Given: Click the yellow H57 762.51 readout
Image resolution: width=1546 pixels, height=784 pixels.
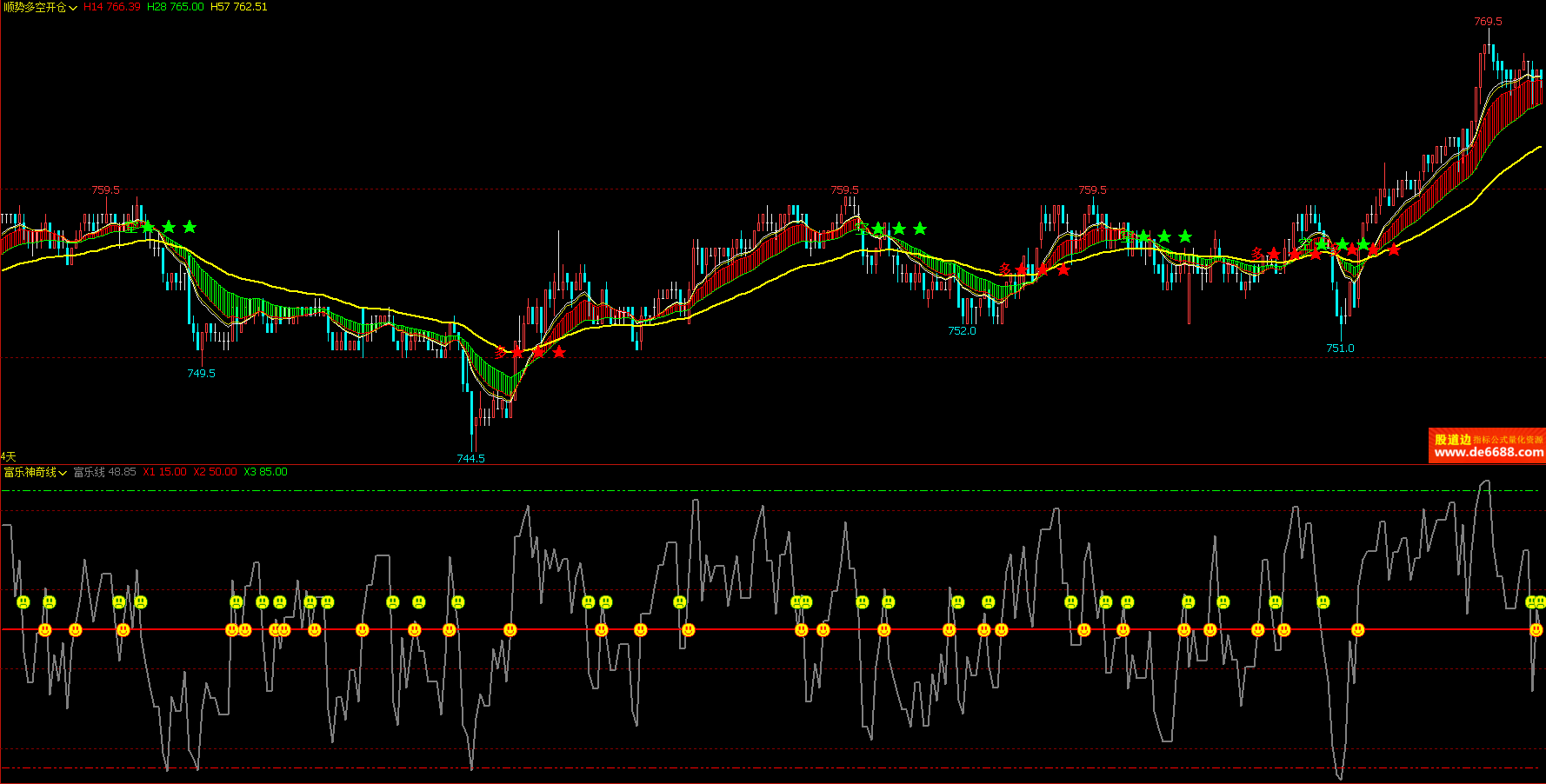Looking at the screenshot, I should (239, 7).
